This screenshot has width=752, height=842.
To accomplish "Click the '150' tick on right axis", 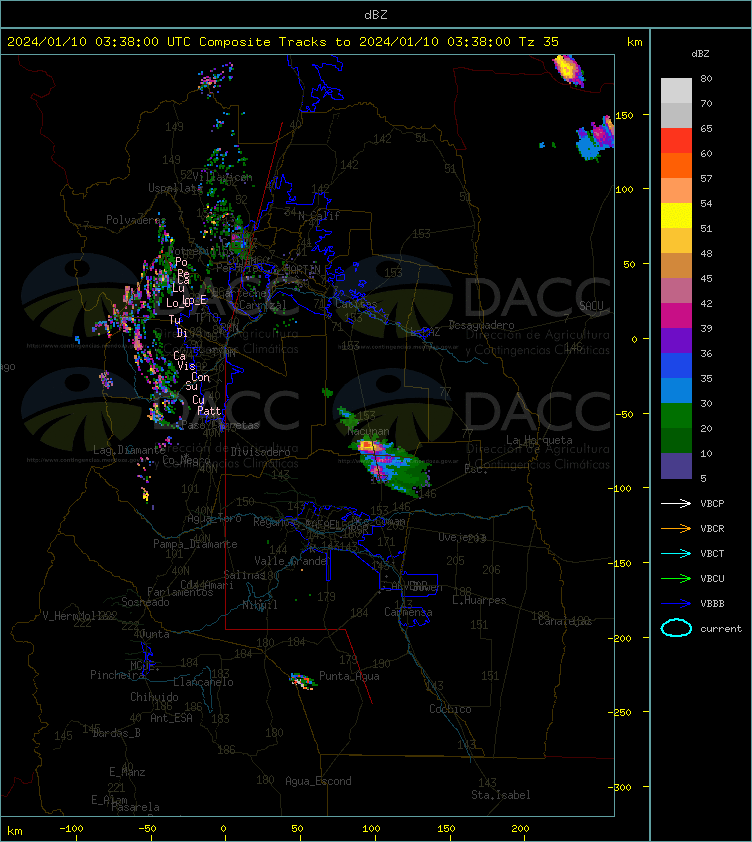I will click(x=624, y=115).
